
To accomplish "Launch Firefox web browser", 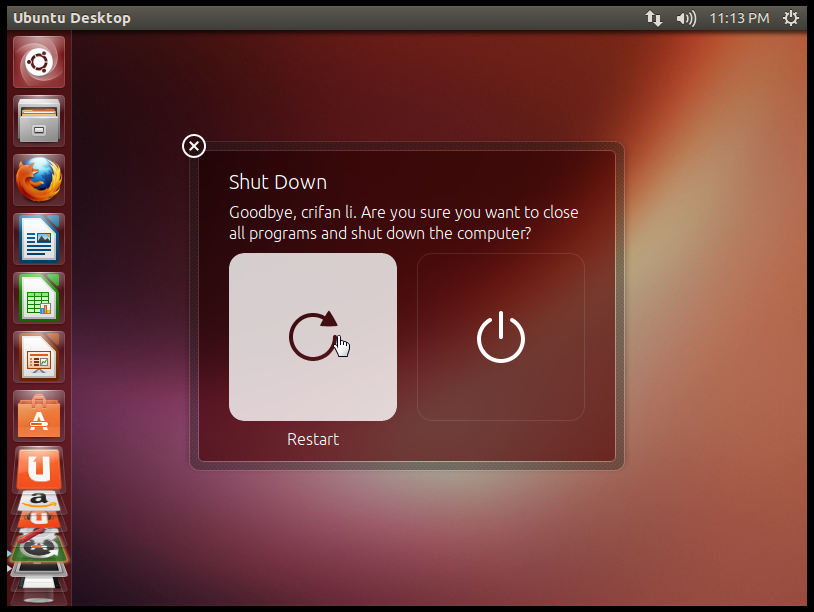I will [39, 180].
